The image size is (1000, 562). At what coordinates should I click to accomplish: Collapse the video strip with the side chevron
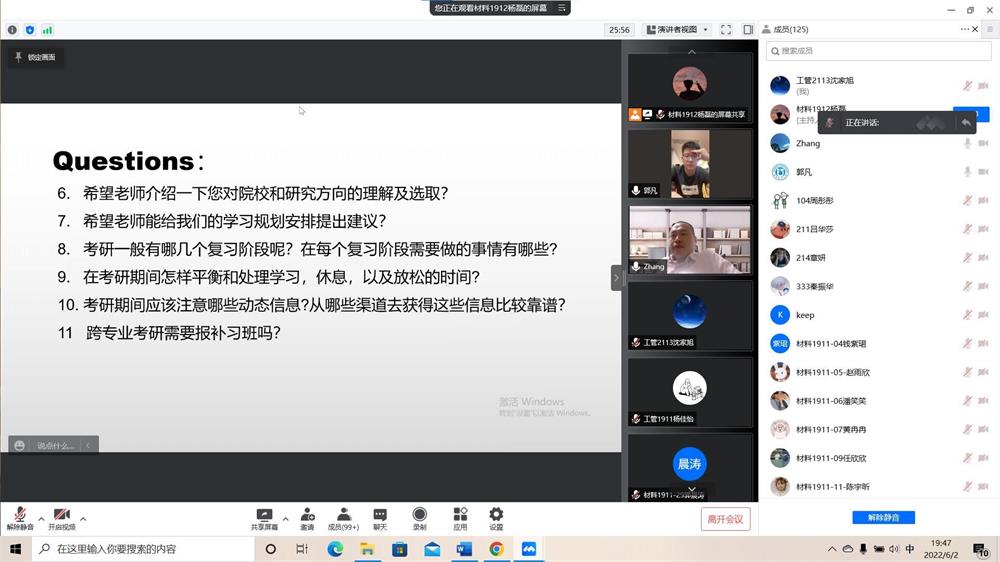point(616,278)
